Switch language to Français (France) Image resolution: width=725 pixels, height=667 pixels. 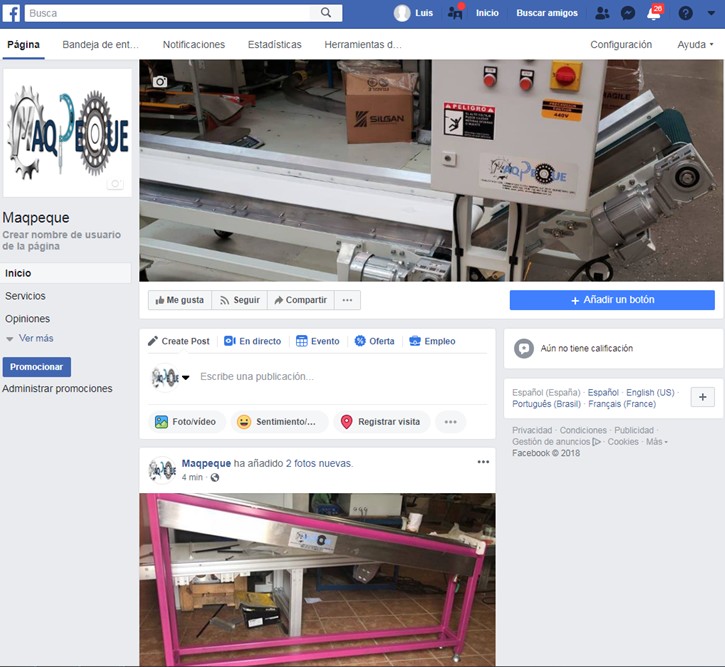(x=622, y=404)
